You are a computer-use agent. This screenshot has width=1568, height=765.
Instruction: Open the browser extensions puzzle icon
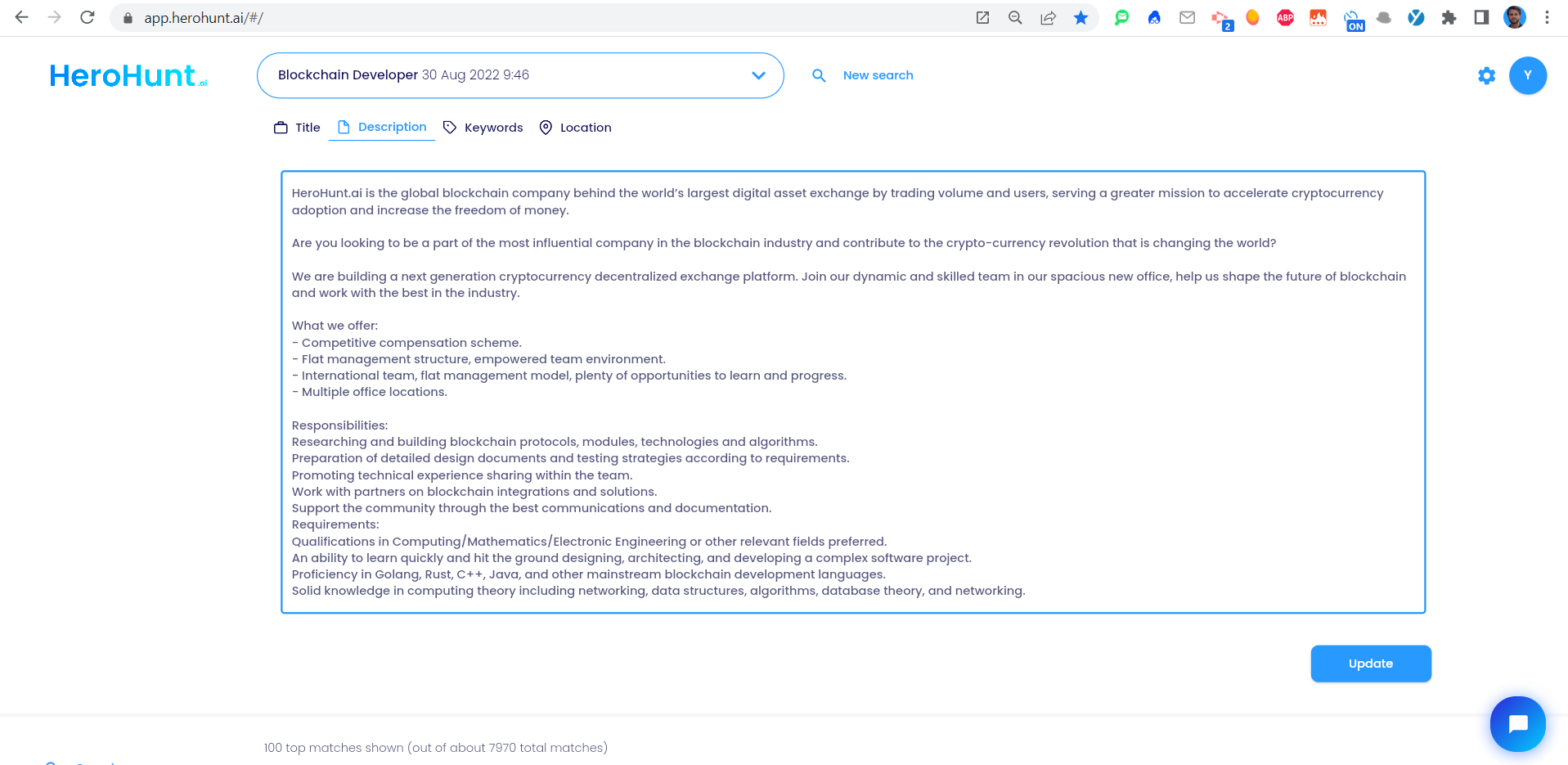[x=1449, y=18]
